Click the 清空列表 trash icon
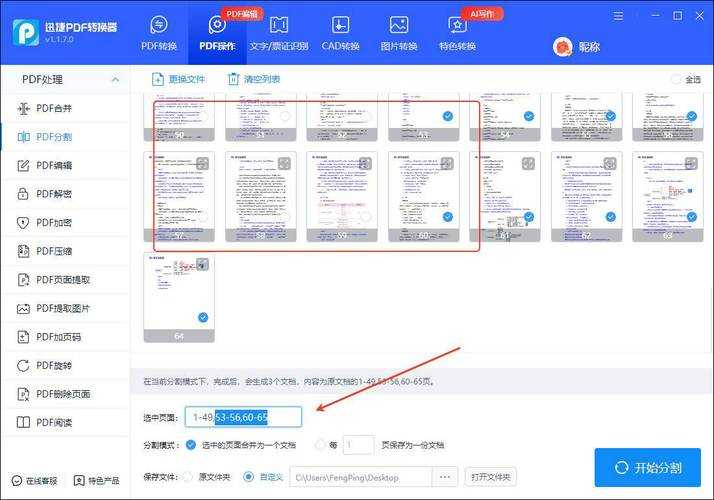This screenshot has width=714, height=500. pyautogui.click(x=233, y=79)
